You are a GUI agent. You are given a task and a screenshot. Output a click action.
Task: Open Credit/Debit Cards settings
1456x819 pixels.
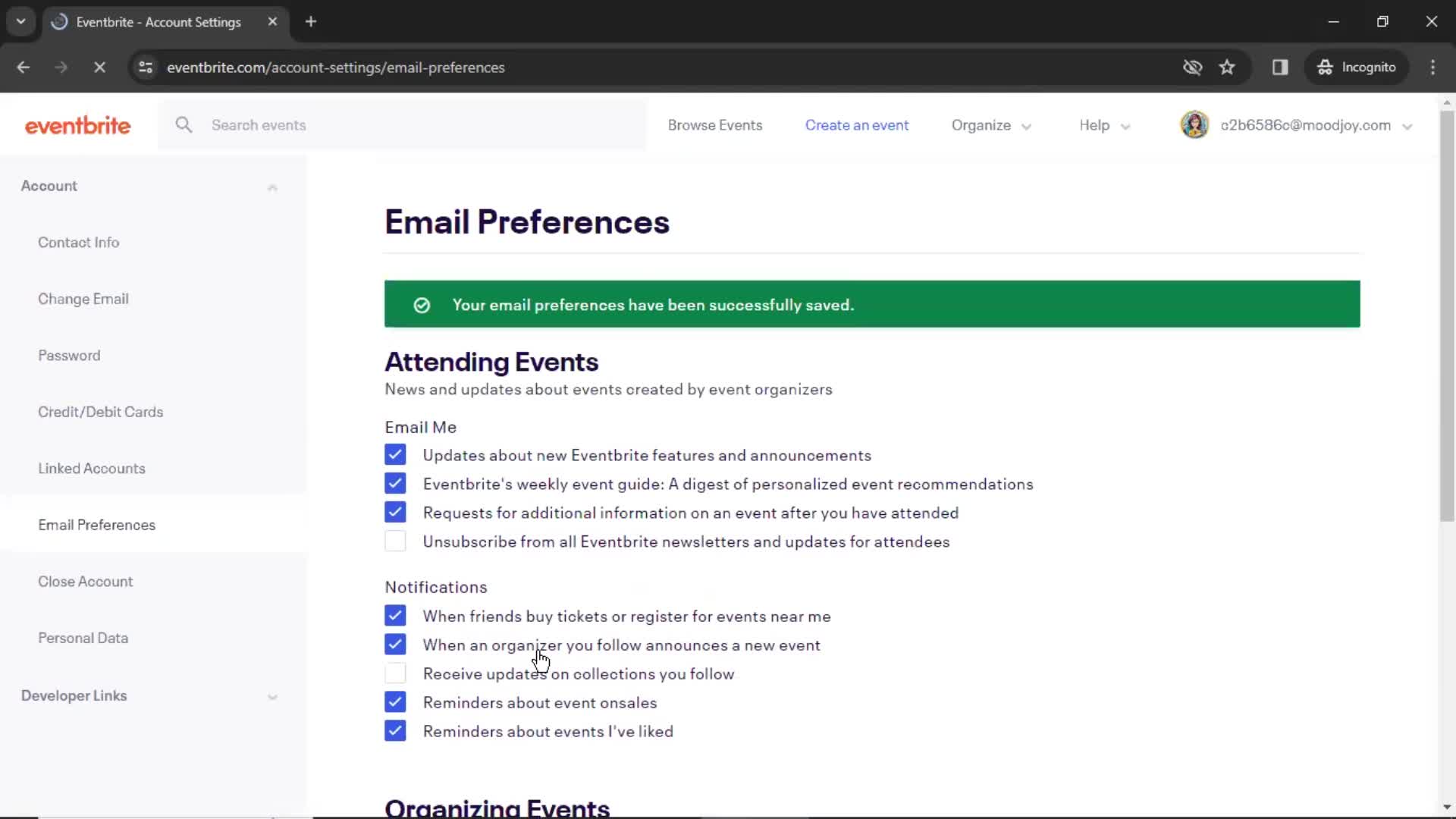(x=101, y=412)
